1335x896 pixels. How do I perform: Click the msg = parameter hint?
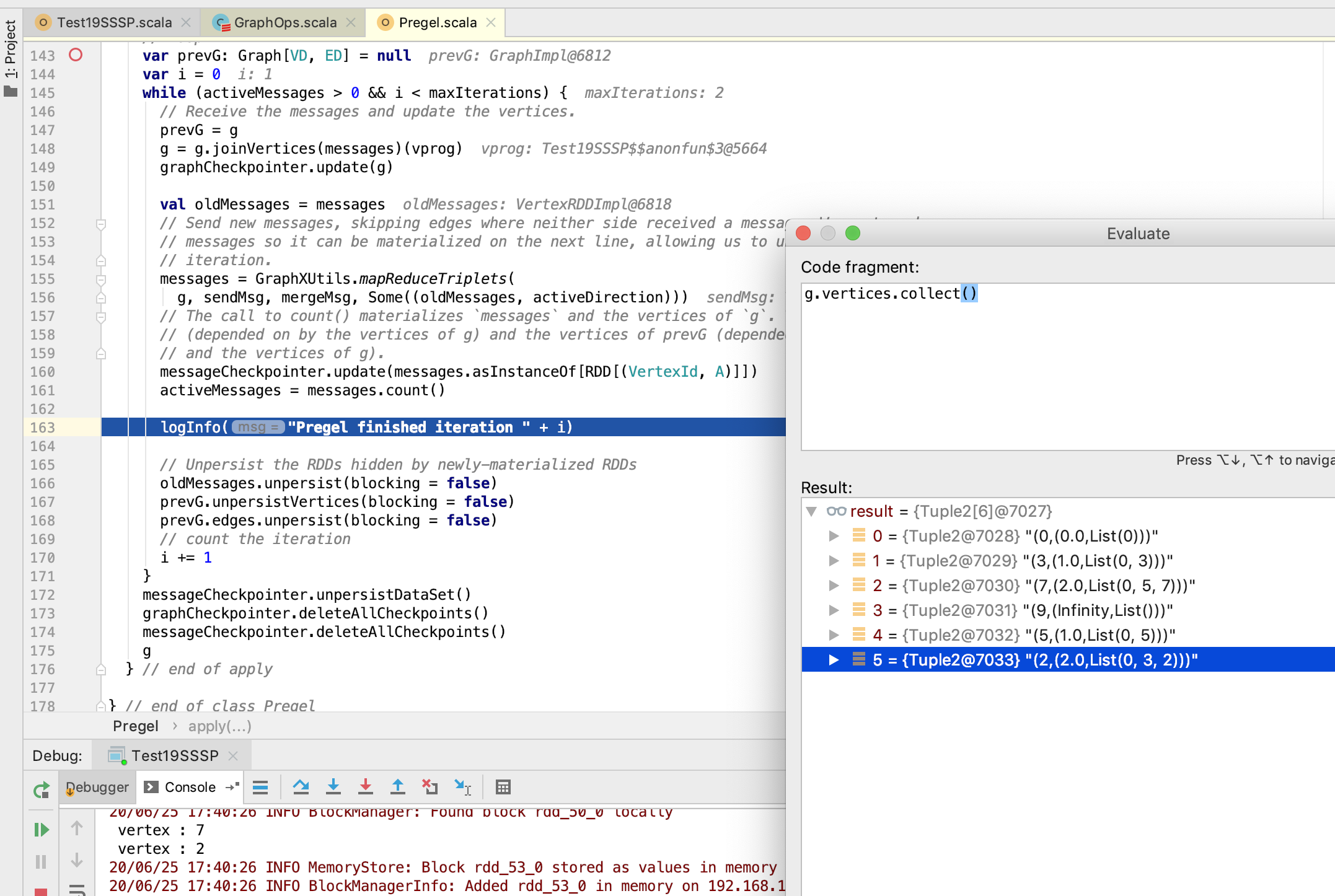258,427
